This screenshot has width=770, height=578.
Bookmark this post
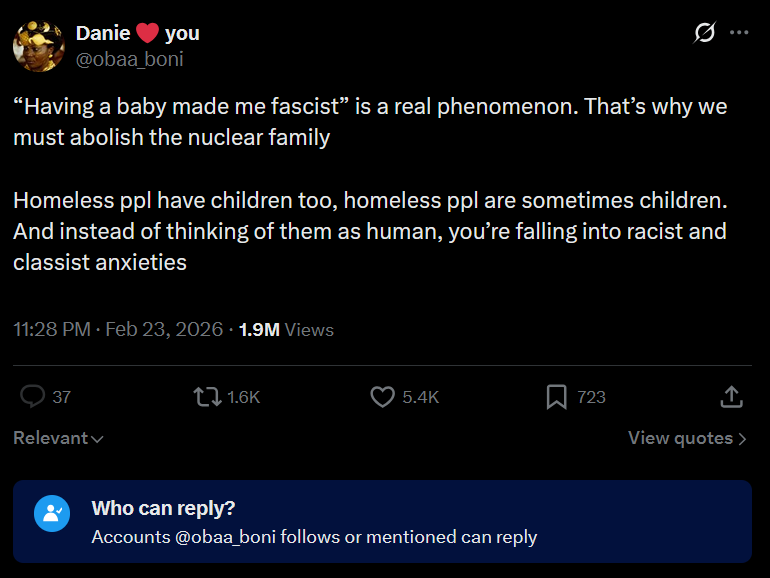click(557, 397)
